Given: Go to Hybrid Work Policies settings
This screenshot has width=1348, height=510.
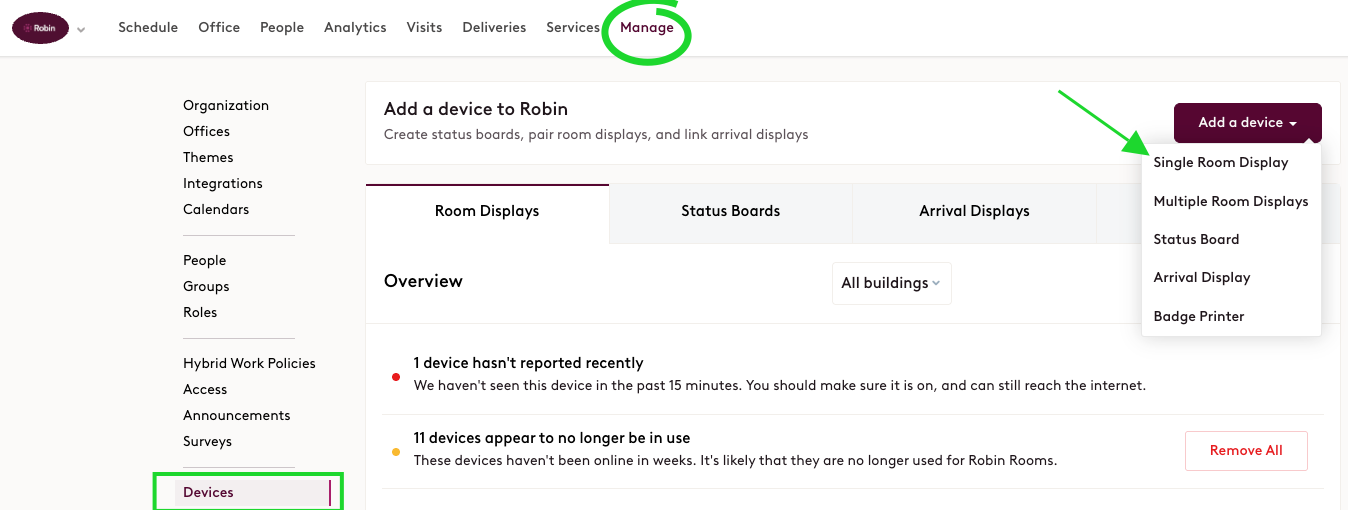Looking at the screenshot, I should pos(249,363).
